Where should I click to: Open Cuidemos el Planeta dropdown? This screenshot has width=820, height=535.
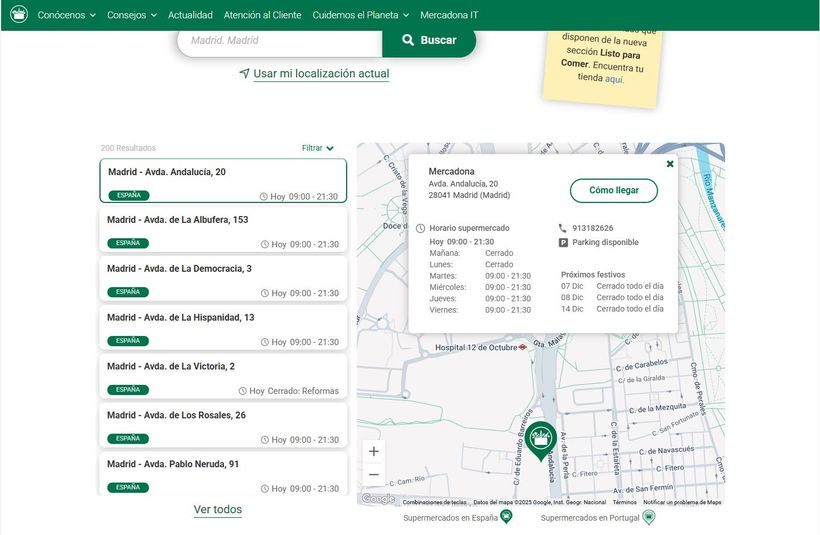(x=361, y=15)
